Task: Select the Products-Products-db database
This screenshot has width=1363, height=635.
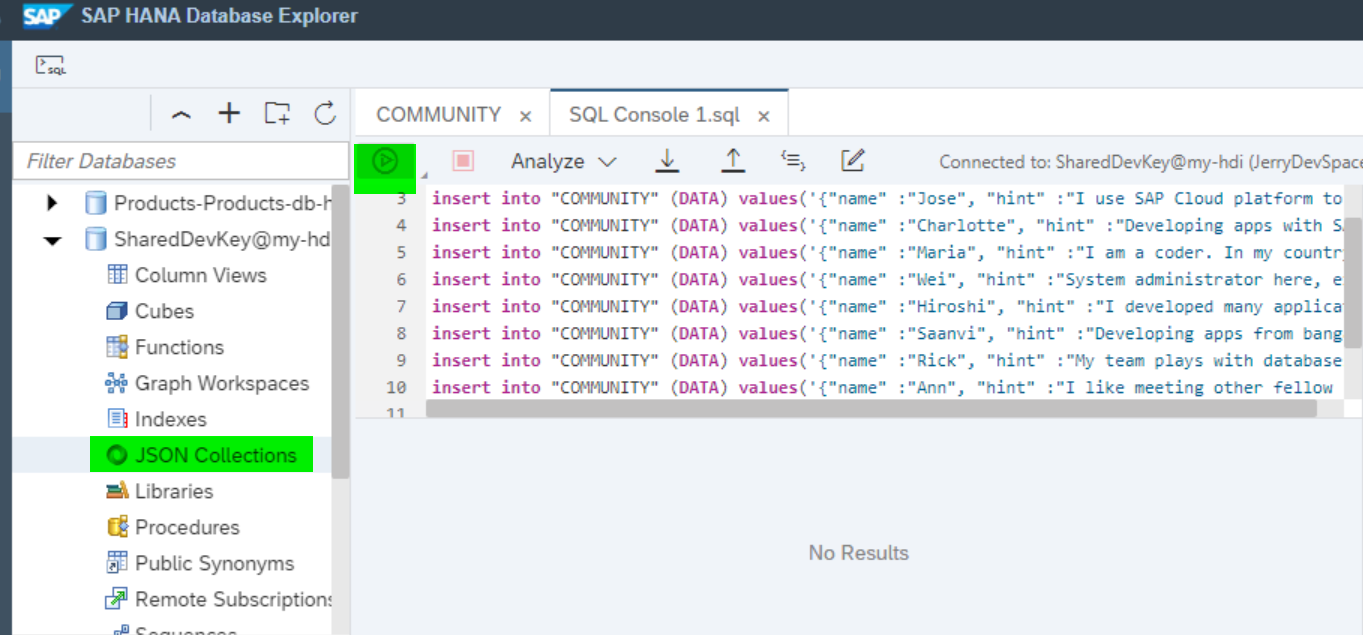Action: (222, 203)
